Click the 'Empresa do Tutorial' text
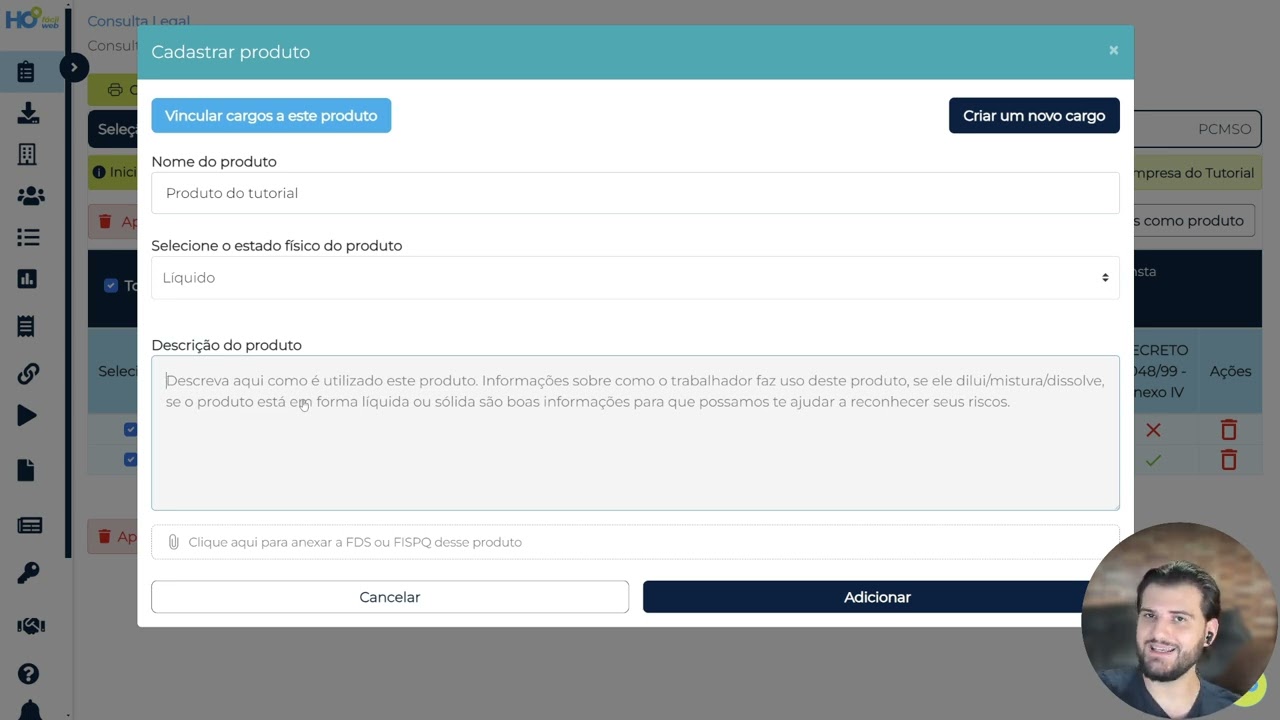 pyautogui.click(x=1194, y=173)
